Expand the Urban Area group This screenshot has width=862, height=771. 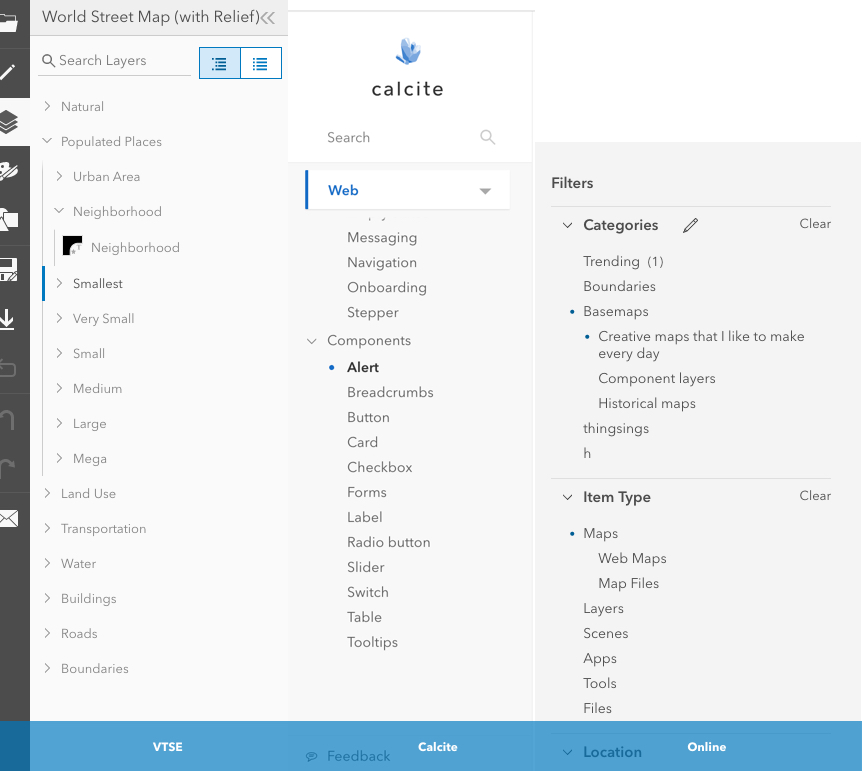(x=59, y=176)
